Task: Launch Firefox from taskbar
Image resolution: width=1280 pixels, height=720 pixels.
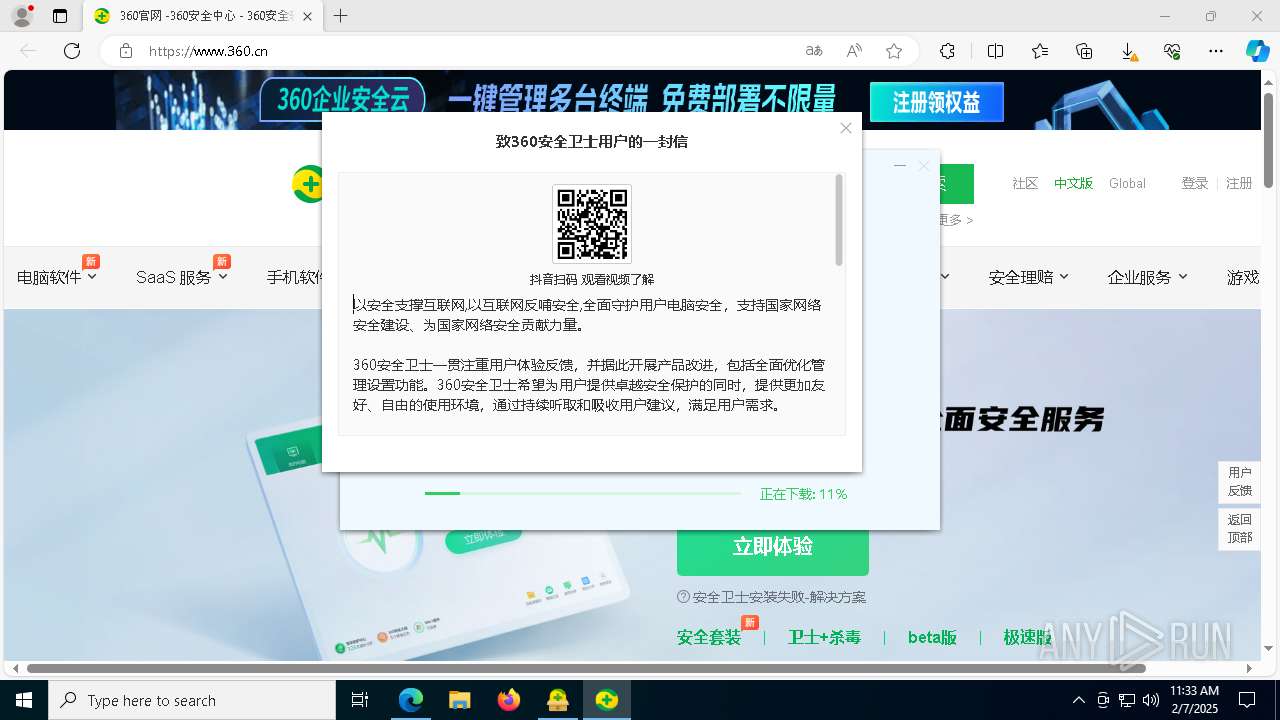Action: pos(508,700)
